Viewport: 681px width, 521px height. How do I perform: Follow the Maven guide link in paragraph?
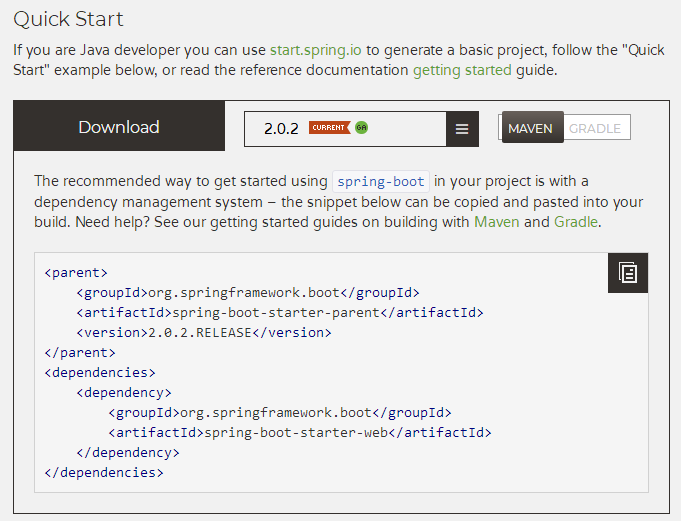pos(497,221)
